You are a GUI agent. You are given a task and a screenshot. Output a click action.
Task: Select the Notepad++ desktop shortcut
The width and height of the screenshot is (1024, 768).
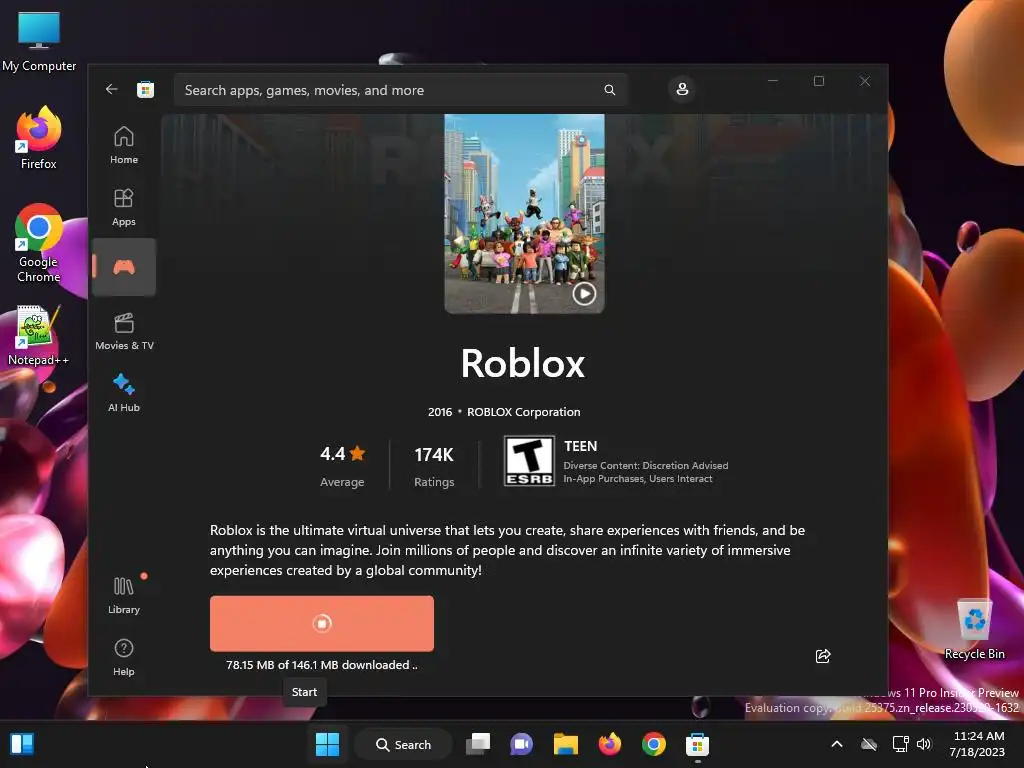pos(38,336)
